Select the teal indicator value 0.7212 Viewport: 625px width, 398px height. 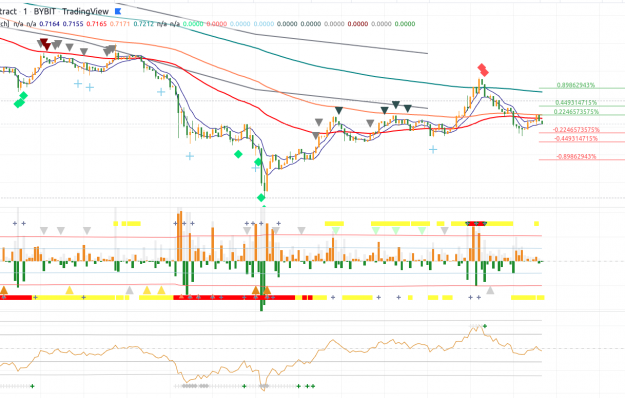tap(143, 24)
